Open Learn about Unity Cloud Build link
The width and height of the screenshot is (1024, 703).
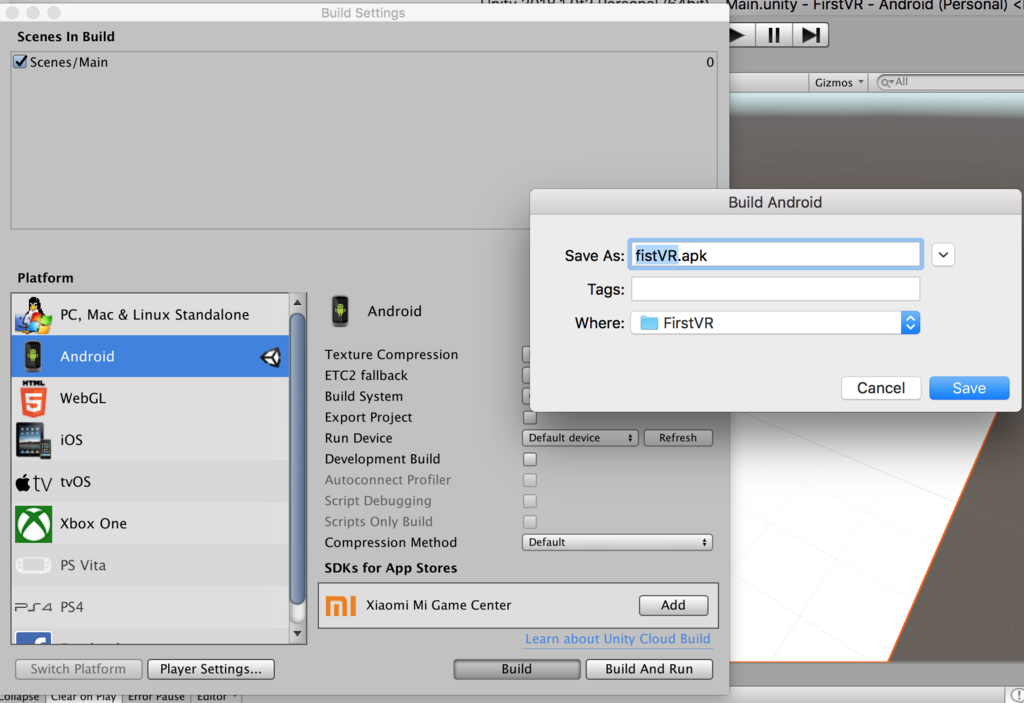click(x=618, y=639)
